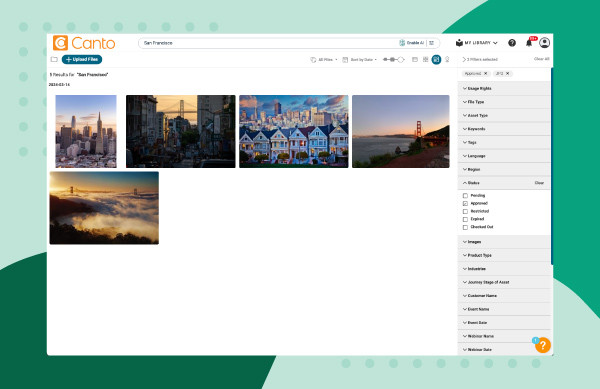600x389 pixels.
Task: Click the view icon left of highlighted one
Action: 426,59
